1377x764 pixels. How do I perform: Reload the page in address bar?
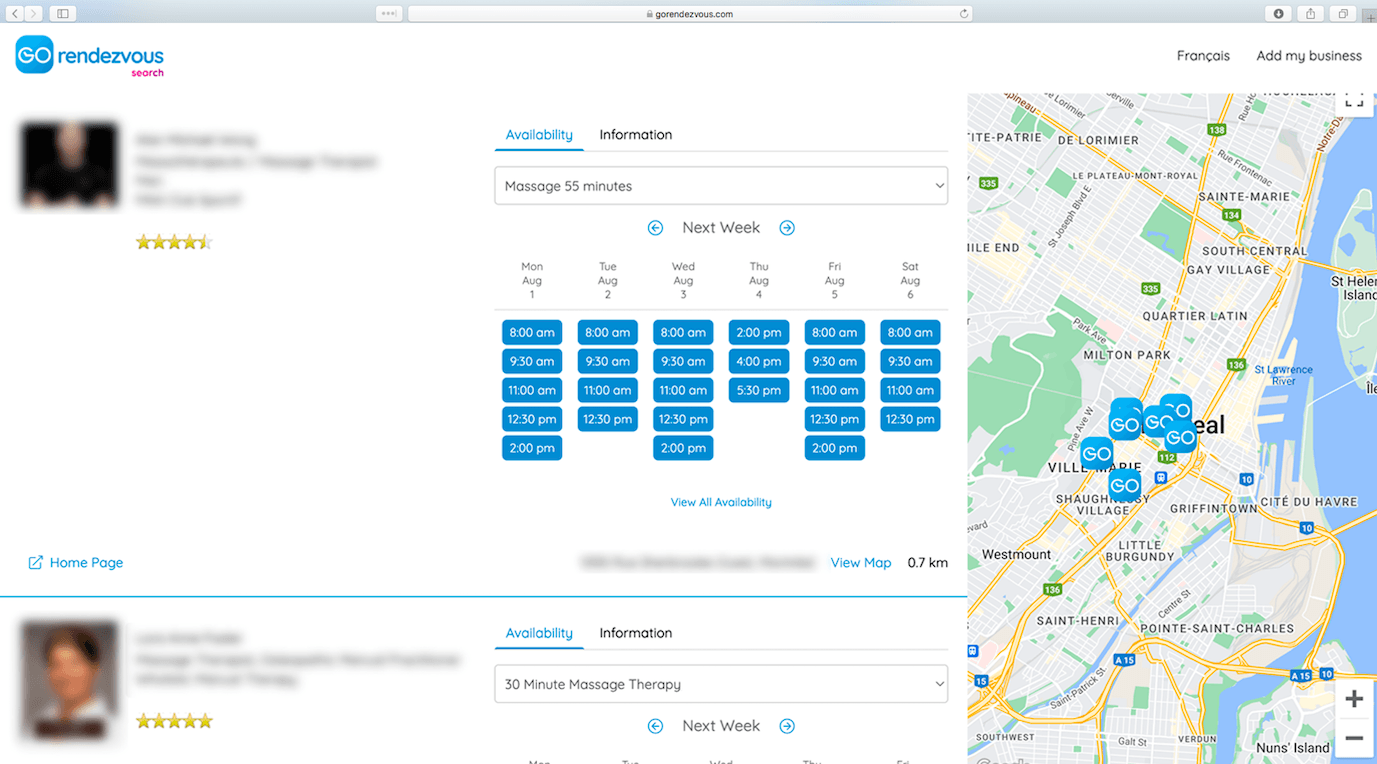pos(964,14)
